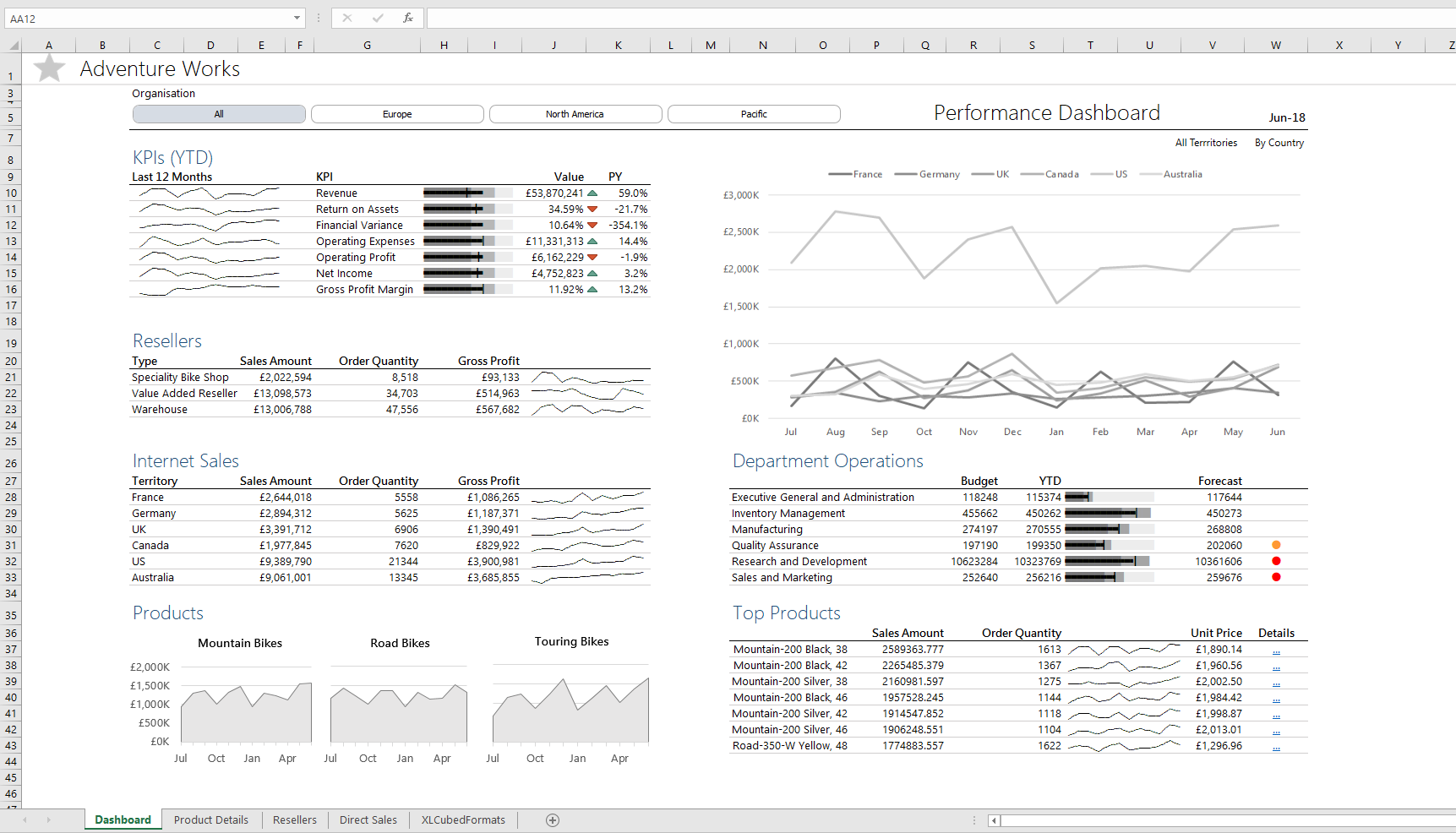
Task: Switch chart view to All Territories
Action: (x=1206, y=143)
